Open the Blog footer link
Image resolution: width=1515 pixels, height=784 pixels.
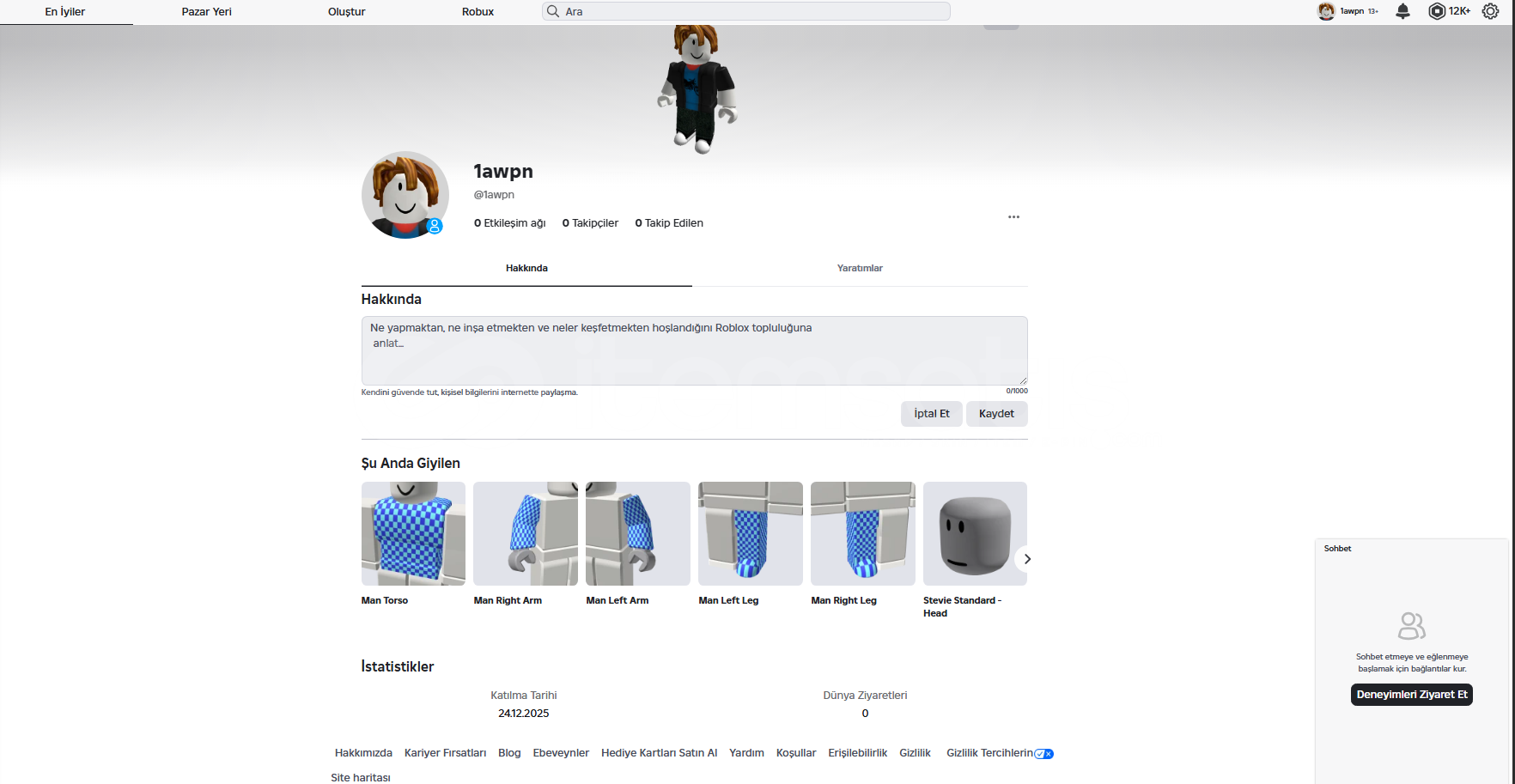pos(509,753)
